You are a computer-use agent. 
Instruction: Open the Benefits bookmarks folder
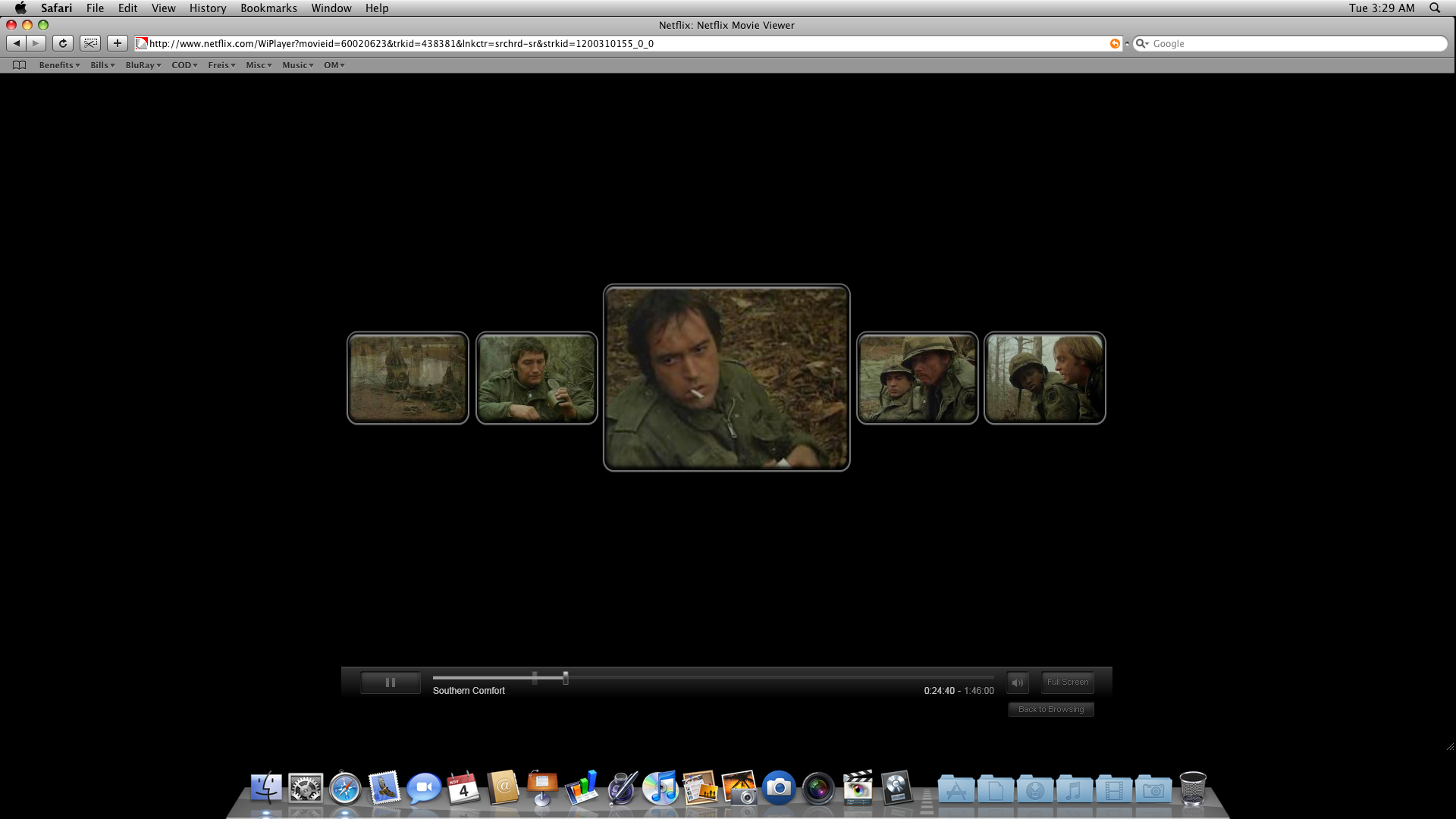[x=58, y=65]
